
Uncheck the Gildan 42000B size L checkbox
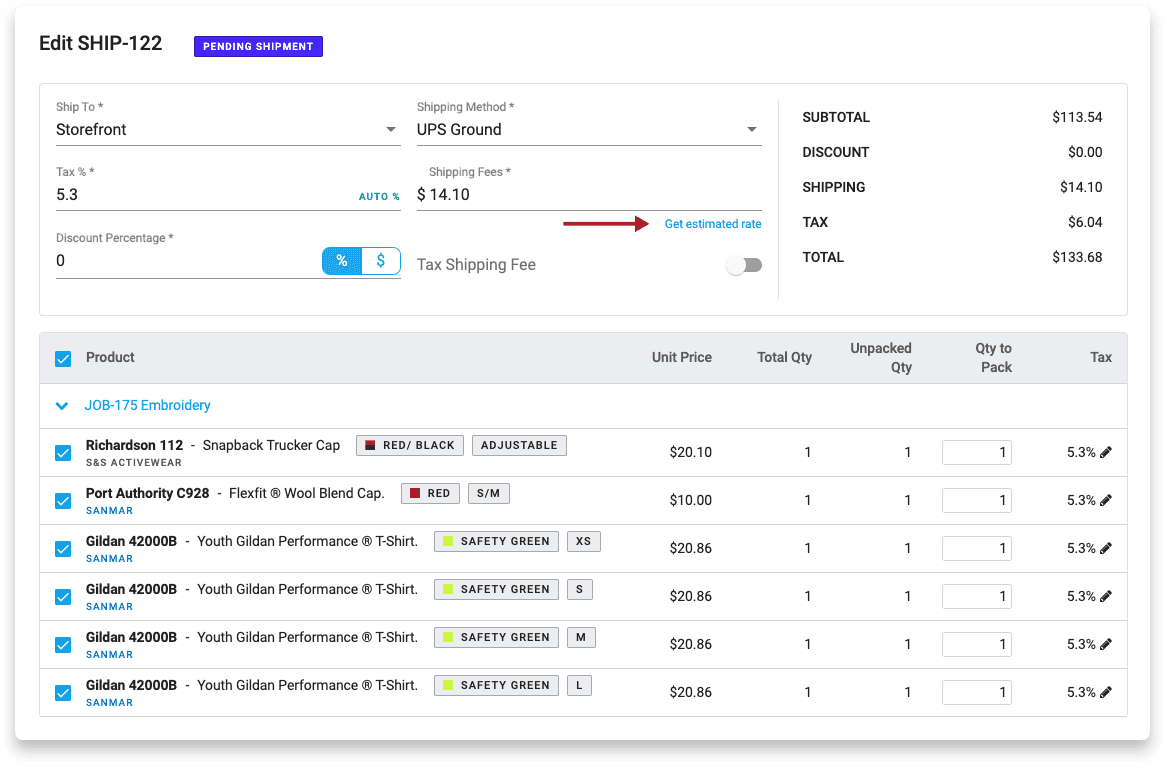pos(63,693)
